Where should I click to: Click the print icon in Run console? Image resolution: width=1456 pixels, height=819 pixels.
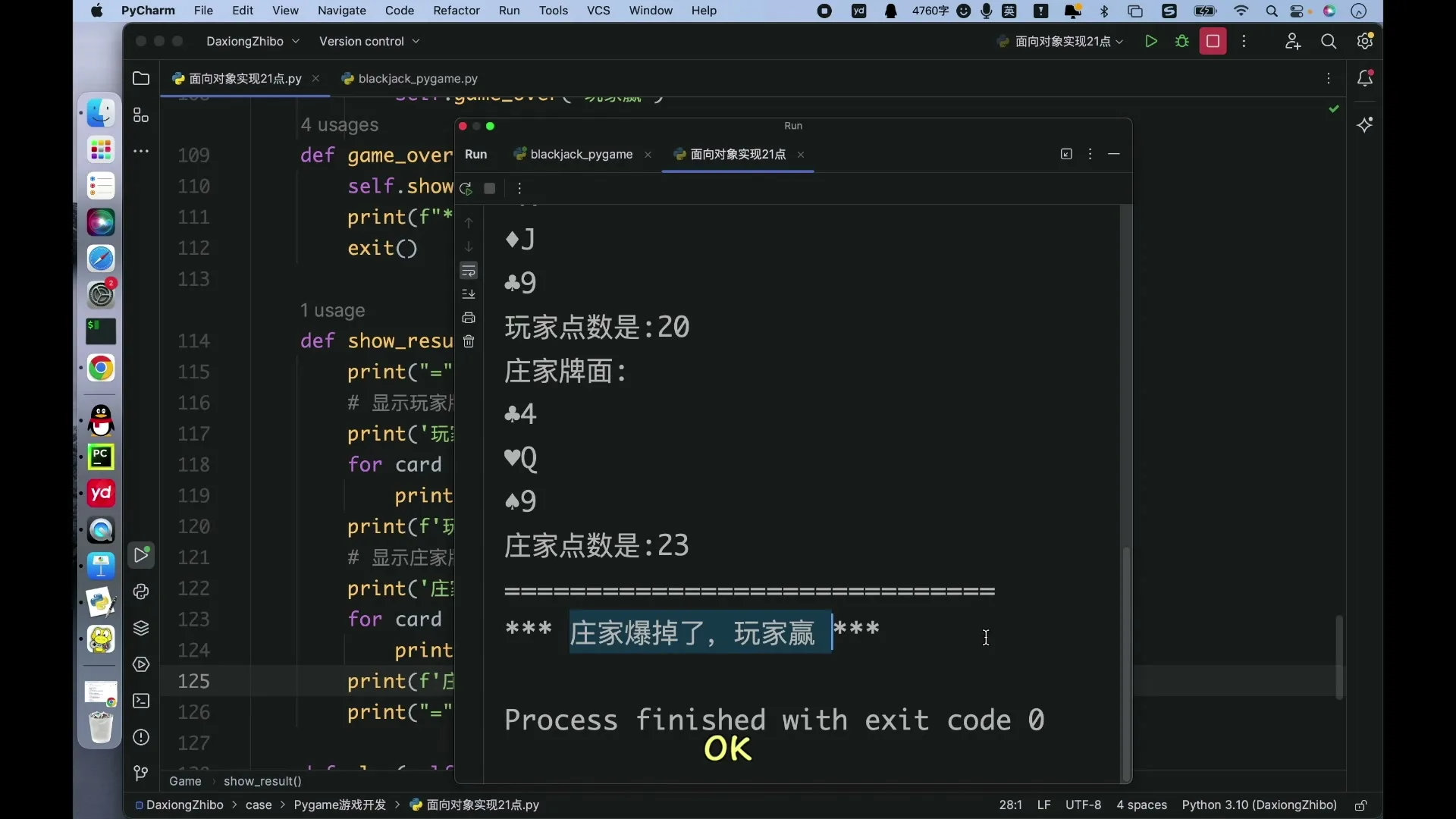coord(469,318)
